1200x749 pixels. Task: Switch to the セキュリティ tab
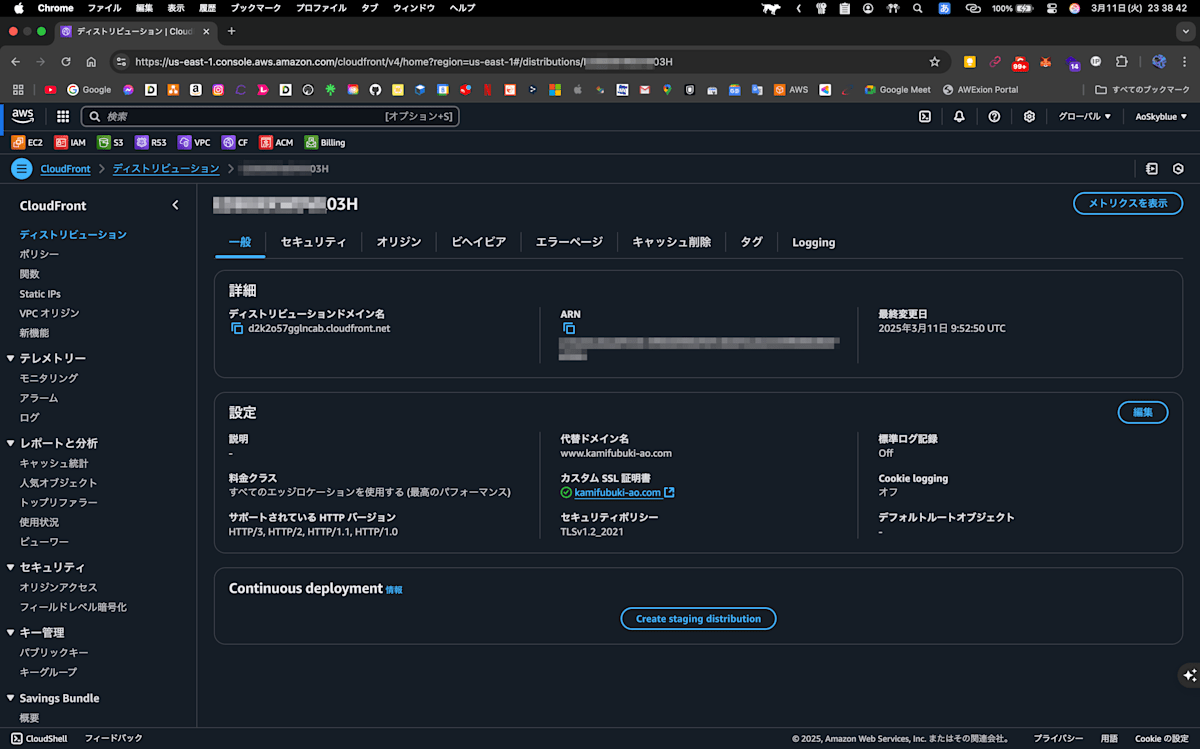[x=313, y=242]
